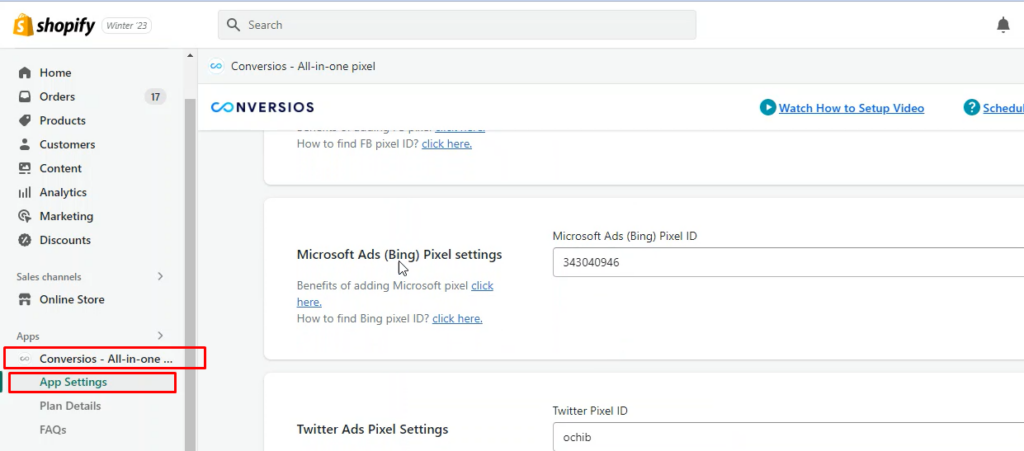Select Conversios - All-in-one app
This screenshot has width=1024, height=451.
pyautogui.click(x=105, y=358)
